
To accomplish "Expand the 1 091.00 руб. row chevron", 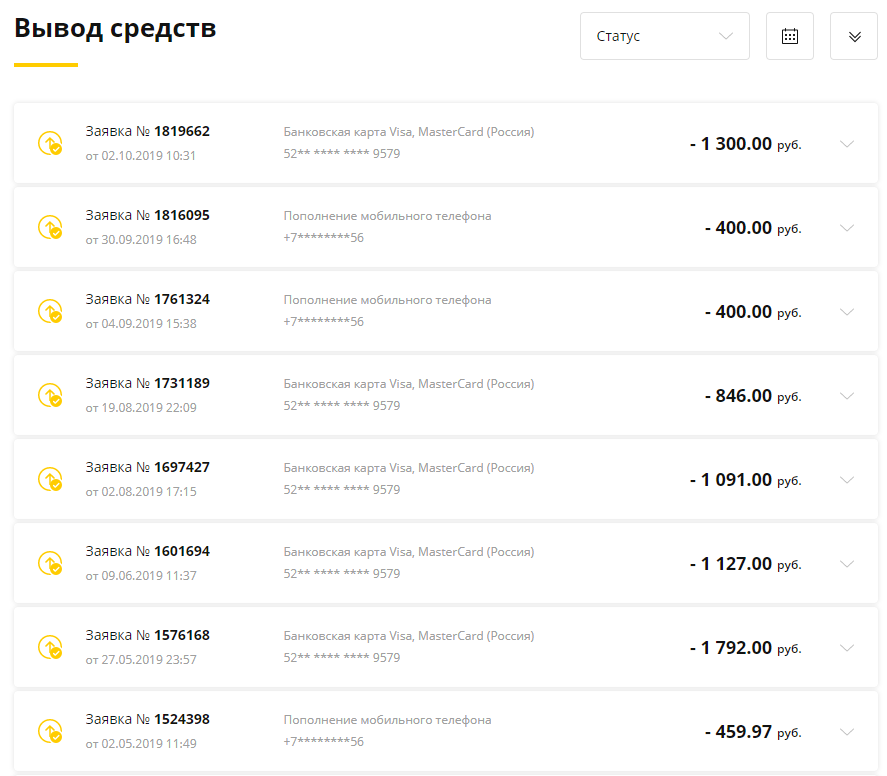I will [x=847, y=480].
